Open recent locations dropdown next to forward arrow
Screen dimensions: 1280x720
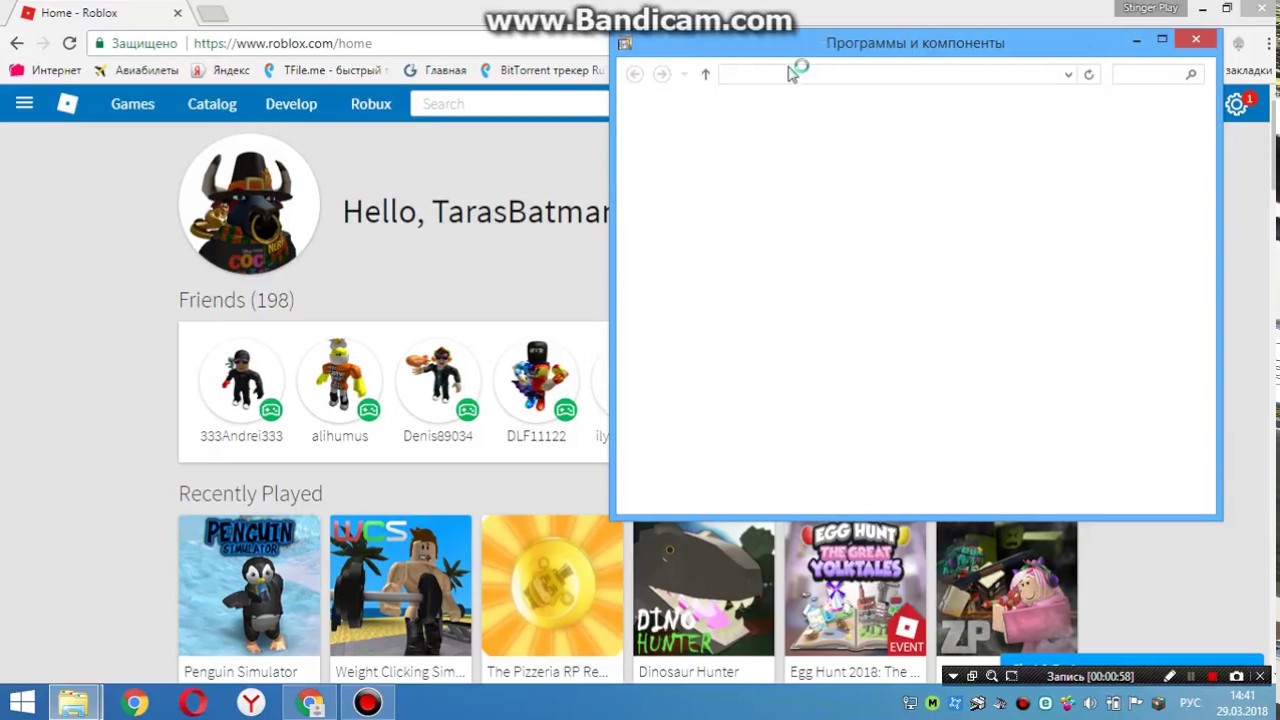684,74
